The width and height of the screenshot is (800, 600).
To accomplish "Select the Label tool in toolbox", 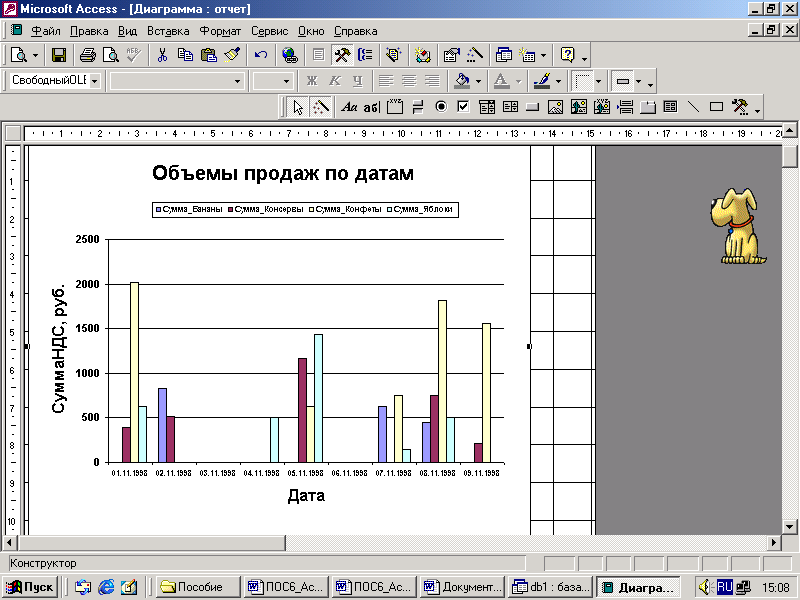I will click(x=349, y=107).
